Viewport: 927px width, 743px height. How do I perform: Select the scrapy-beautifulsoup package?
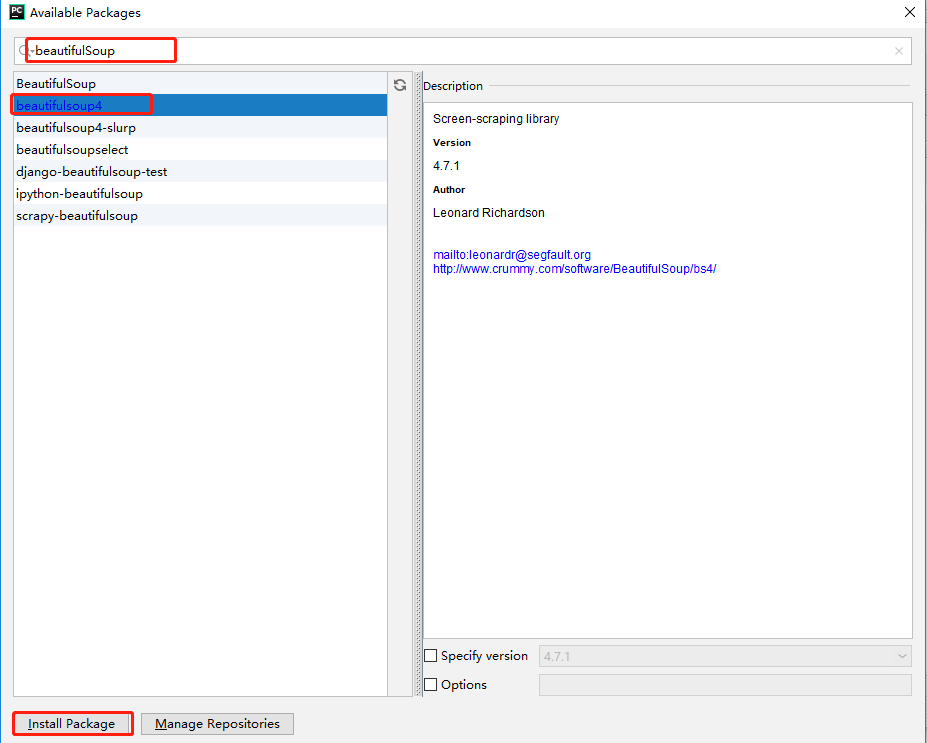click(x=200, y=215)
